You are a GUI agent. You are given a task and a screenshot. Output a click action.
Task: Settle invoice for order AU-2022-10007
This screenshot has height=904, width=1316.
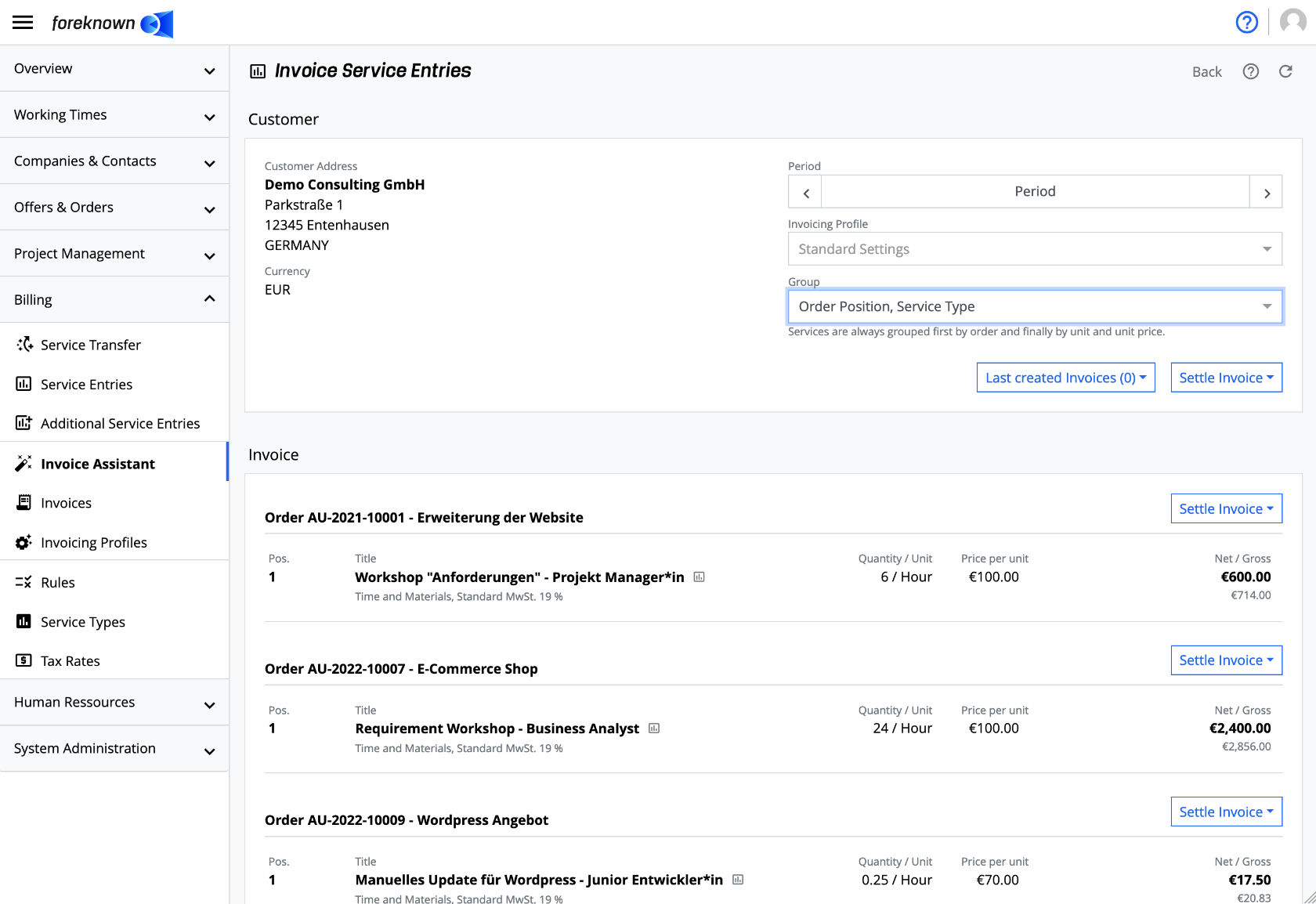(x=1226, y=660)
